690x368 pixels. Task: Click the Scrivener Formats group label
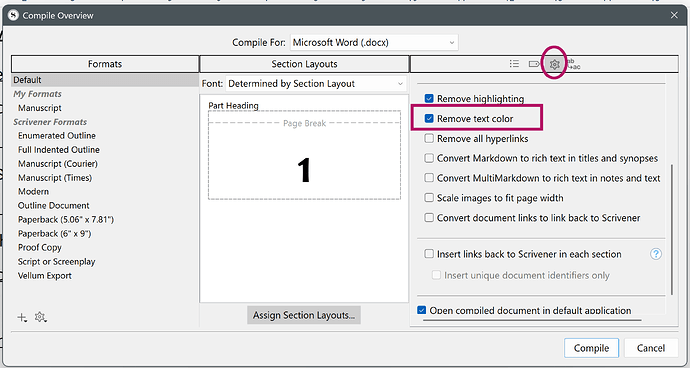[50, 122]
